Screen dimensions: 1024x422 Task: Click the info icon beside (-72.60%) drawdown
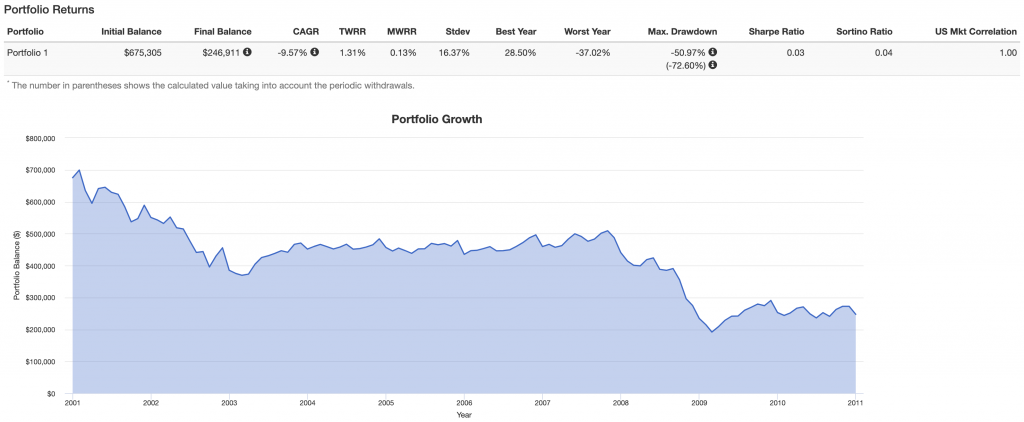(x=713, y=65)
